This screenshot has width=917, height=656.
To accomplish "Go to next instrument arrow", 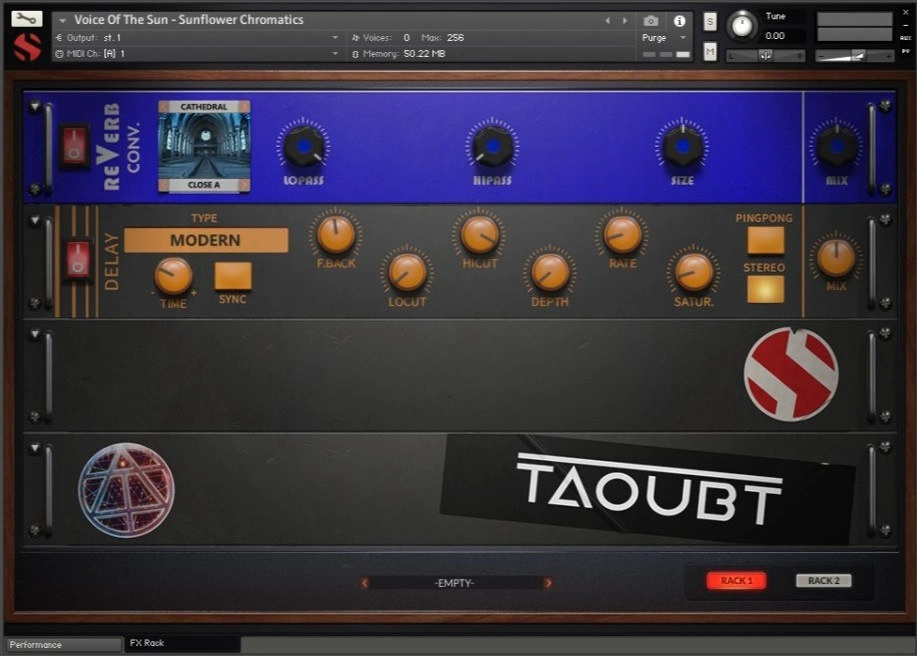I will [x=625, y=20].
